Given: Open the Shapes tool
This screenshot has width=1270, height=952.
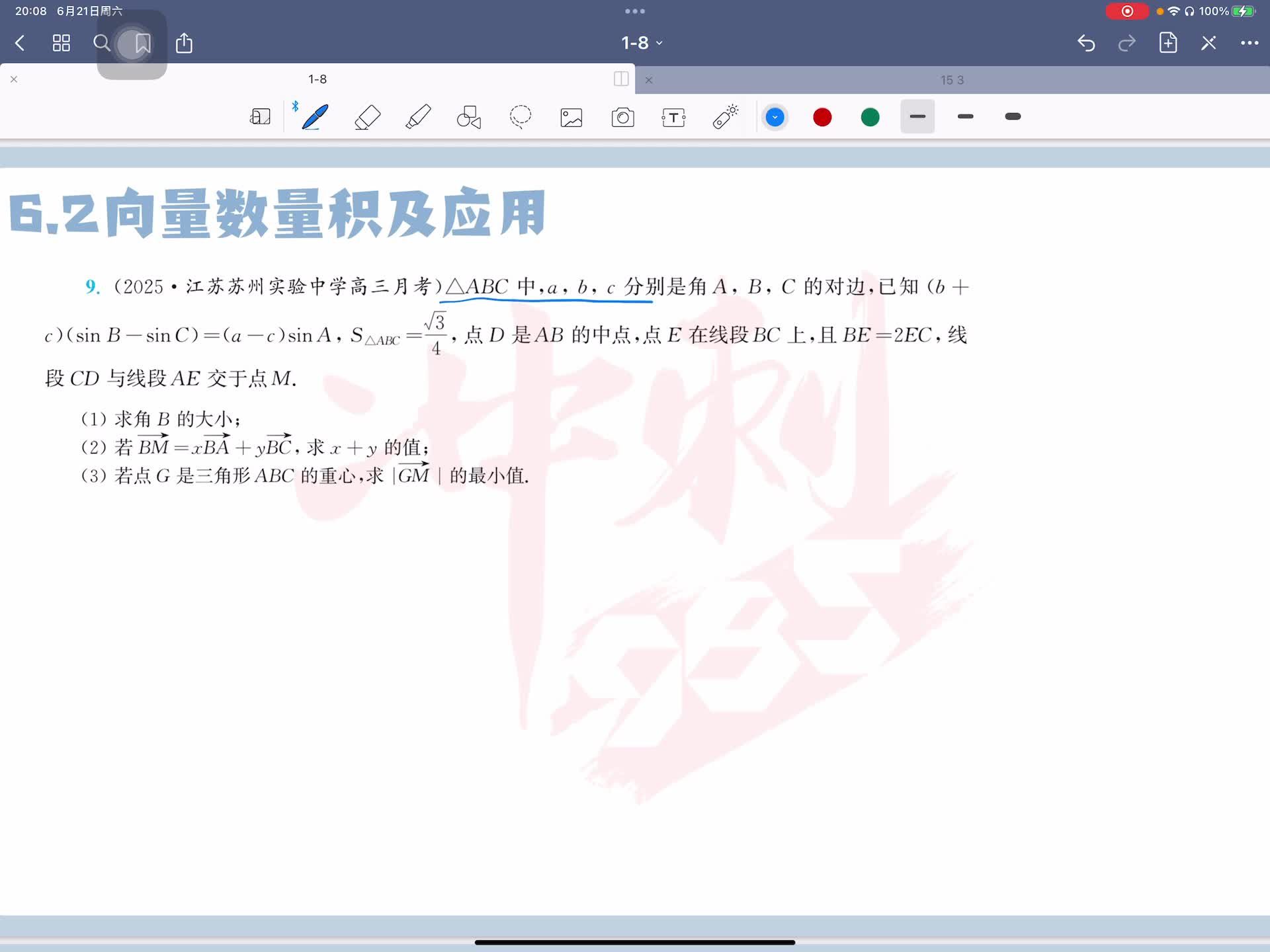Looking at the screenshot, I should [469, 117].
